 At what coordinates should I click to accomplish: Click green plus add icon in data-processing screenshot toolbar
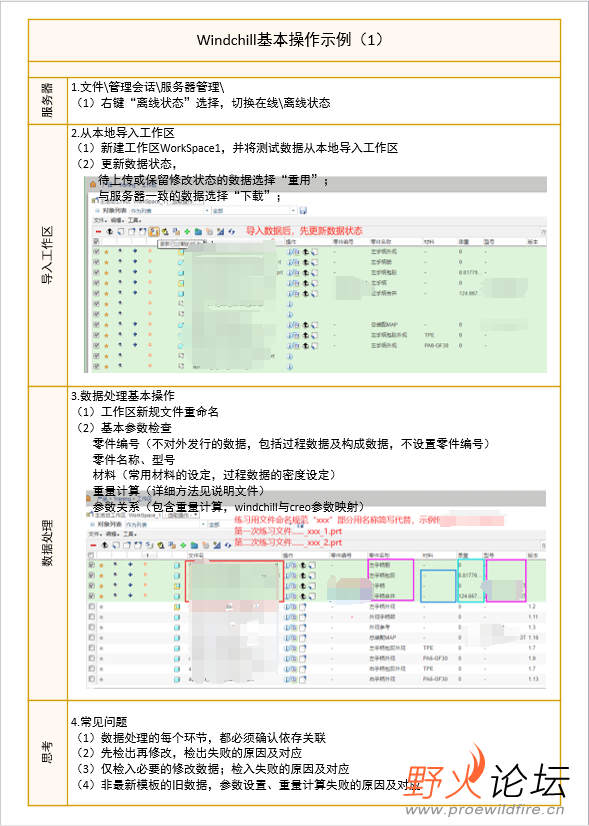[183, 545]
